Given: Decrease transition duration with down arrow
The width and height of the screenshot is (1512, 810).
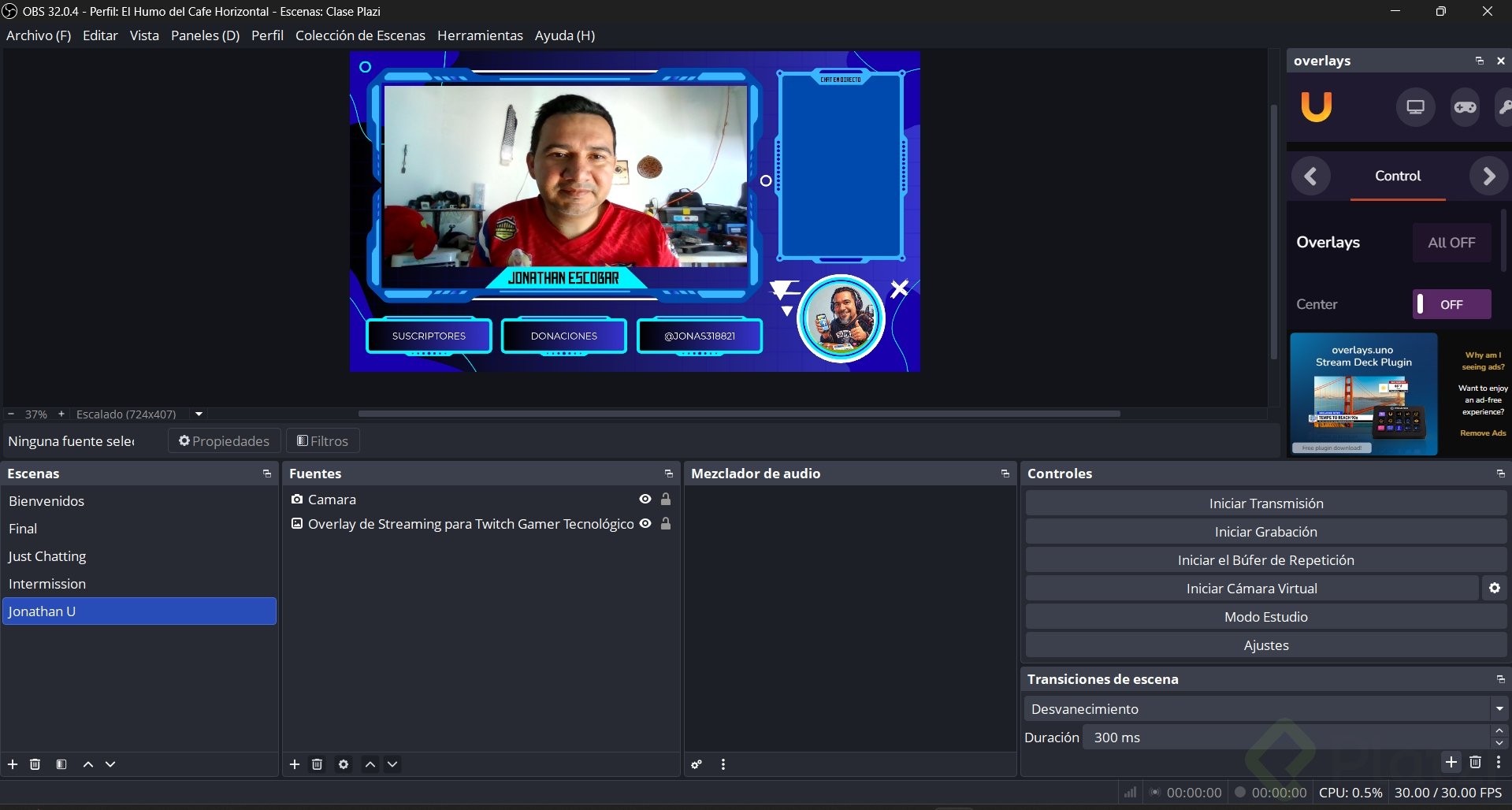Looking at the screenshot, I should 1499,743.
